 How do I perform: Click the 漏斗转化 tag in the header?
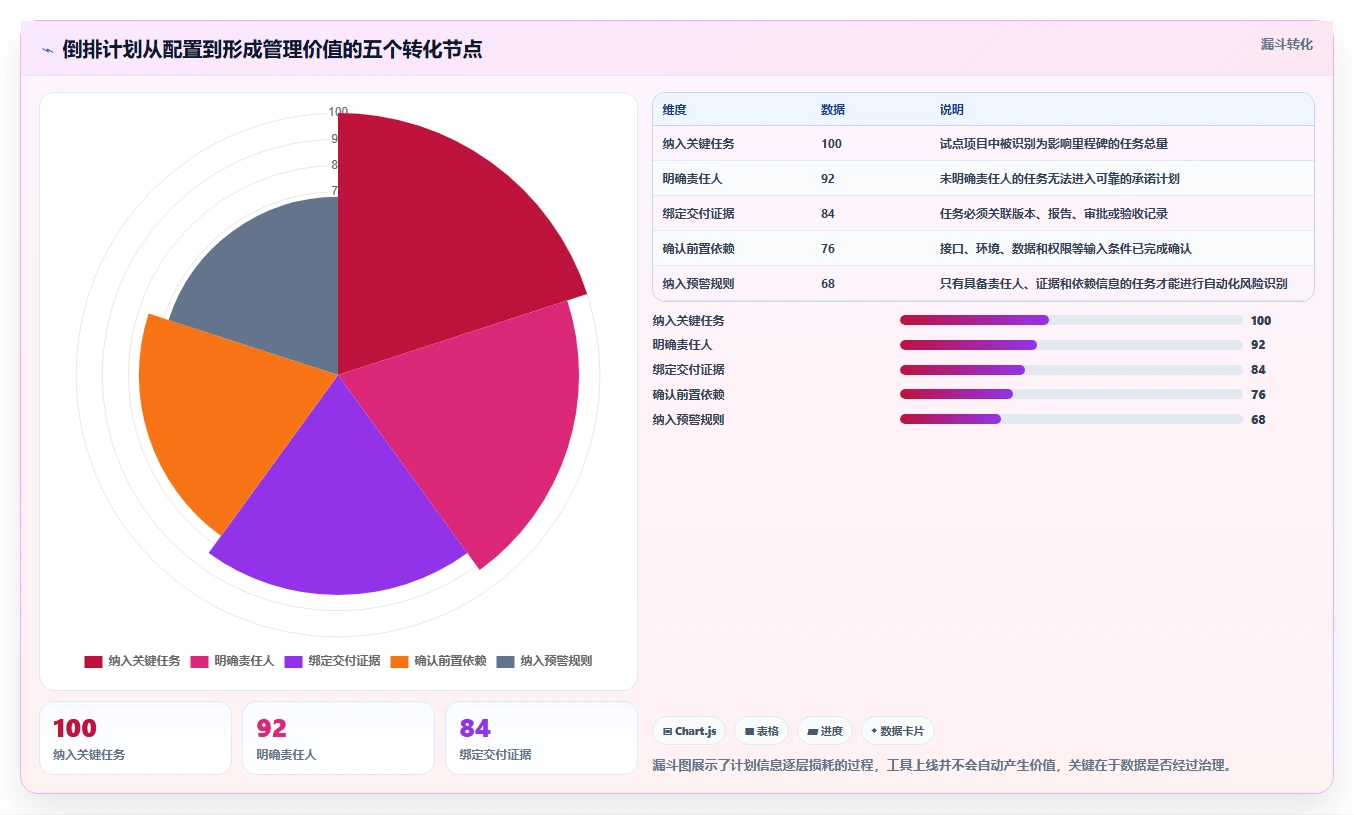click(x=1286, y=45)
